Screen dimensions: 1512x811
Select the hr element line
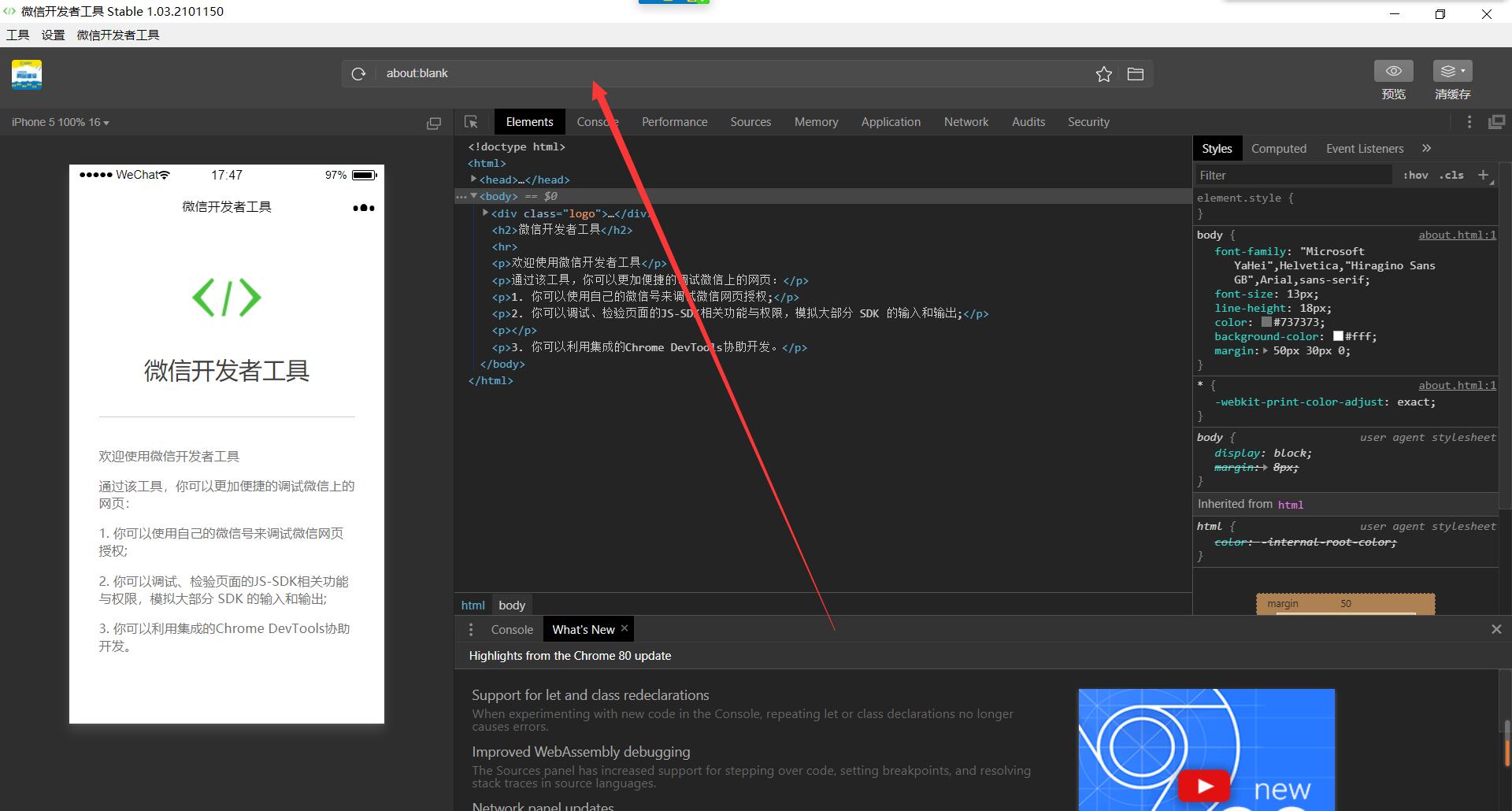tap(505, 246)
